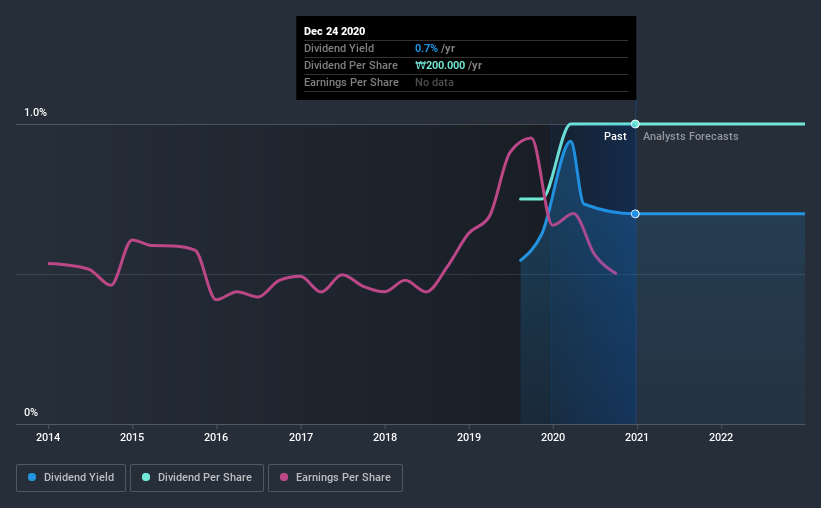Click the 2022 x-axis year label
Viewport: 821px width, 508px height.
[x=721, y=437]
